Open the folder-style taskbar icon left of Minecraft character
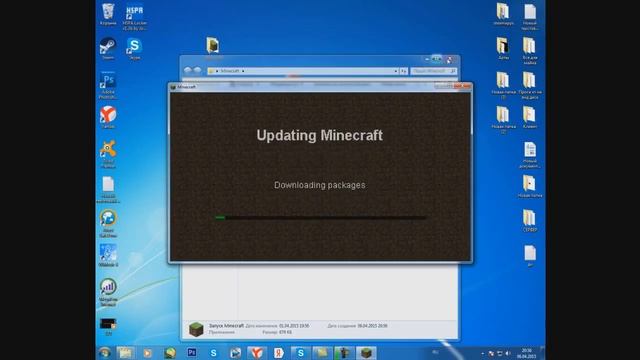The image size is (640, 360). 322,353
